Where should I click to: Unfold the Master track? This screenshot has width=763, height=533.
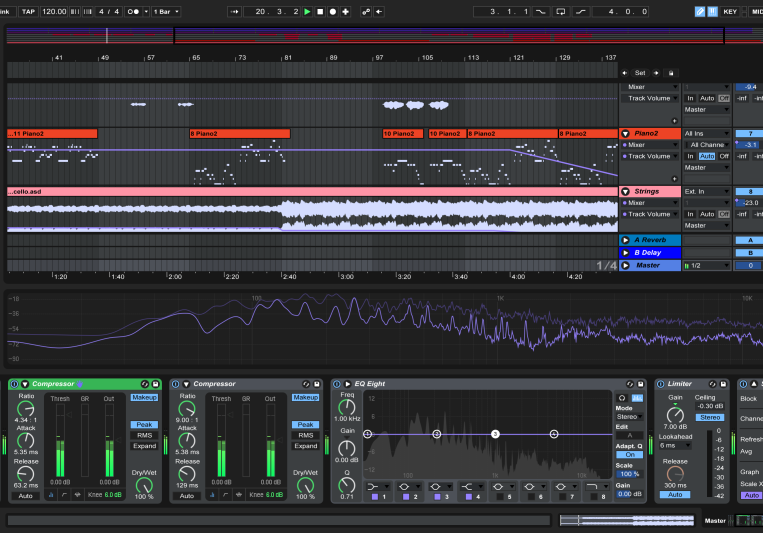(626, 265)
